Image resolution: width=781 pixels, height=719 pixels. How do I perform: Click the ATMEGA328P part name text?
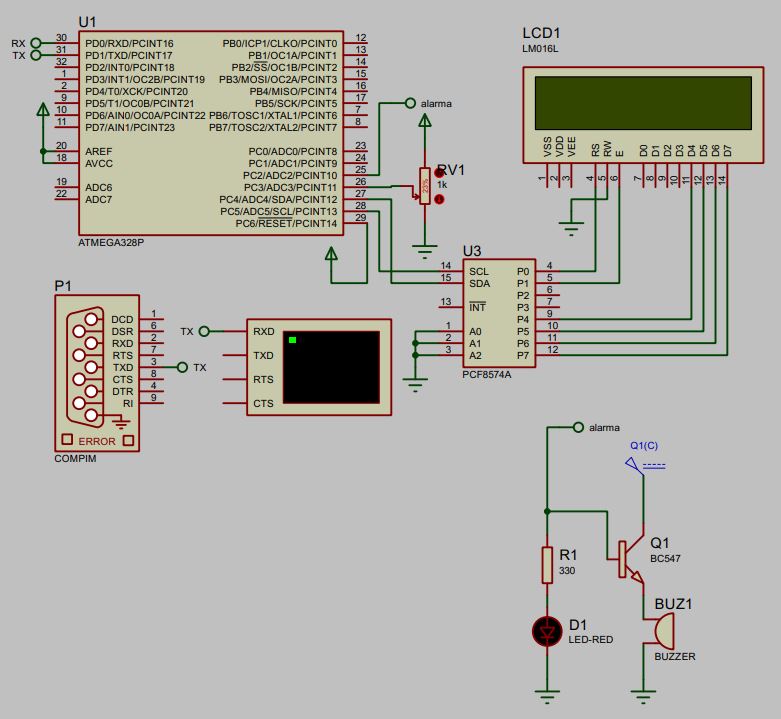pyautogui.click(x=111, y=243)
